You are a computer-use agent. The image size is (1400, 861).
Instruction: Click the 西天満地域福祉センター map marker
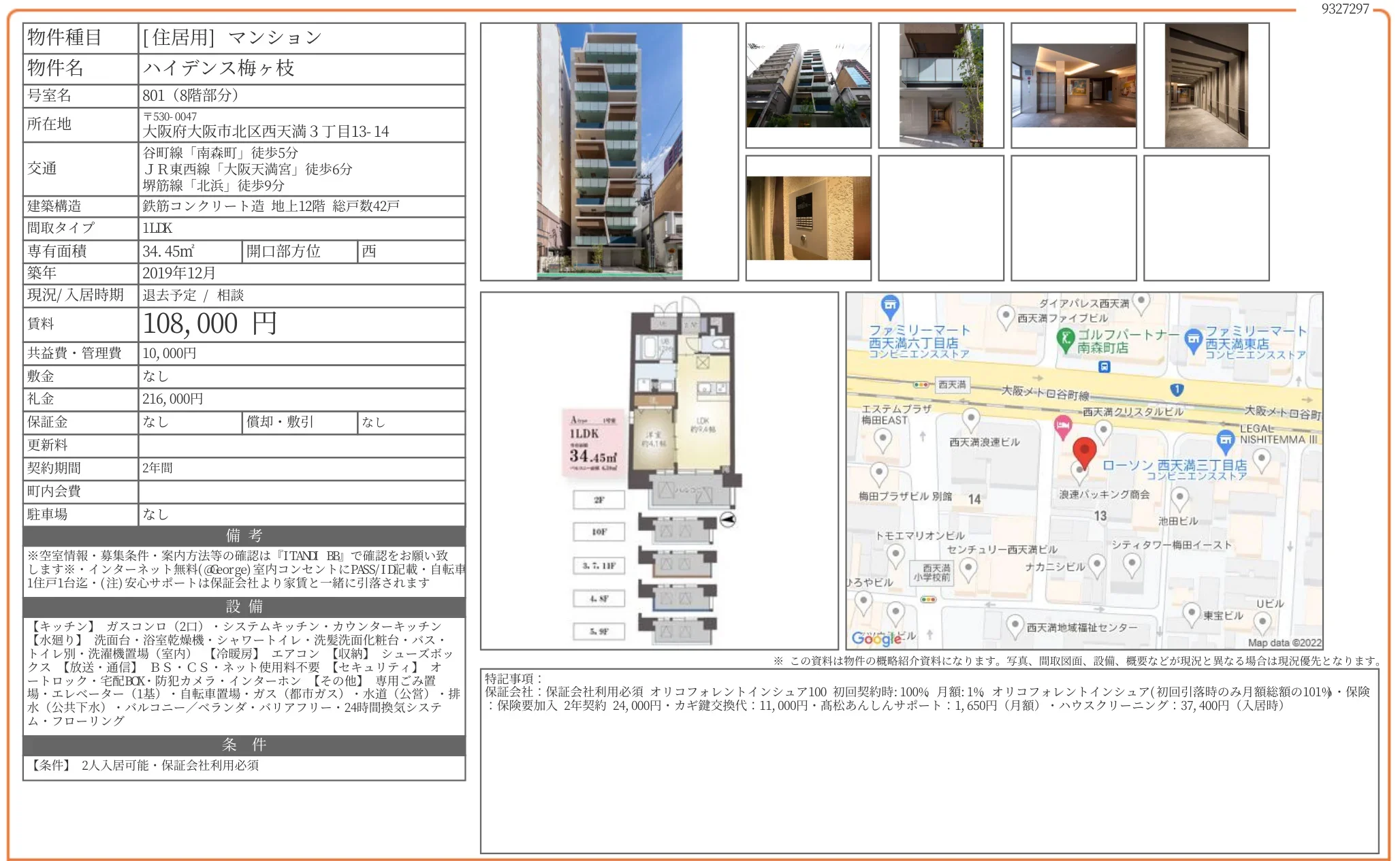[x=1015, y=625]
